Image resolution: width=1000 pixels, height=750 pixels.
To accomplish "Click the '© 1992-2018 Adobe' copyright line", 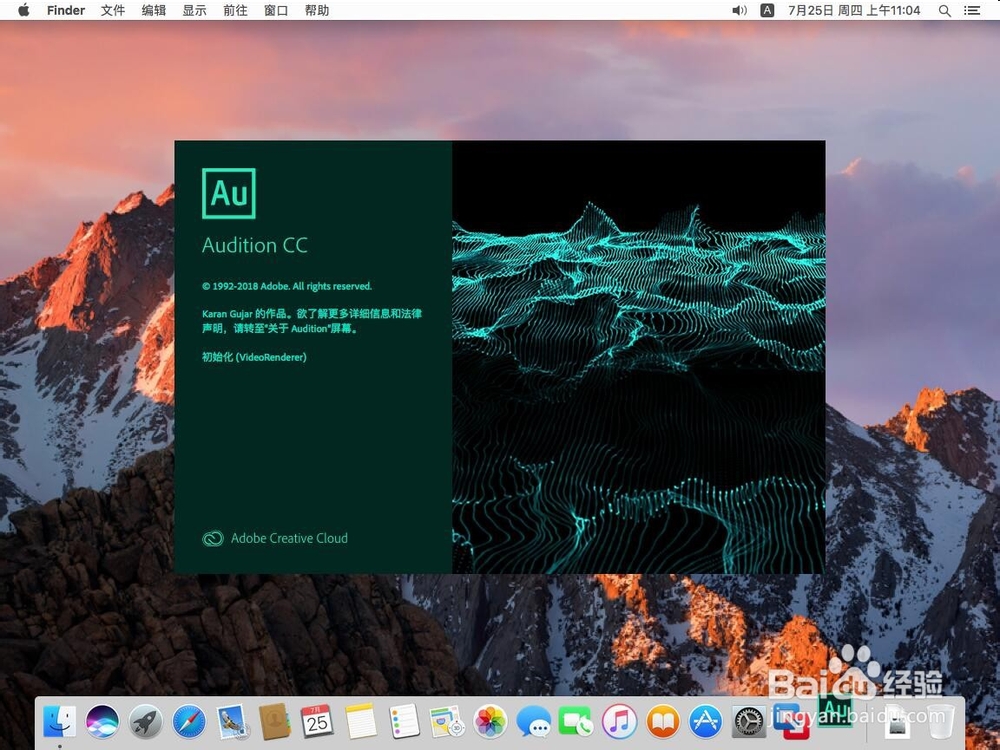I will [x=287, y=286].
